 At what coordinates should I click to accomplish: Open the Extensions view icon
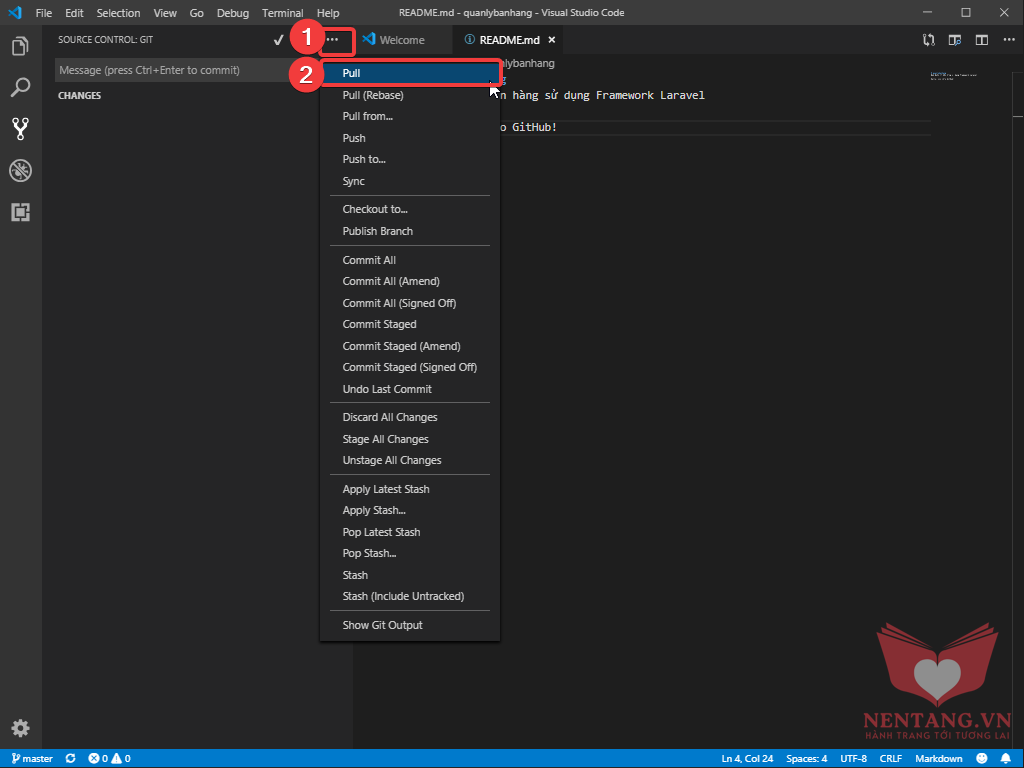[x=20, y=212]
